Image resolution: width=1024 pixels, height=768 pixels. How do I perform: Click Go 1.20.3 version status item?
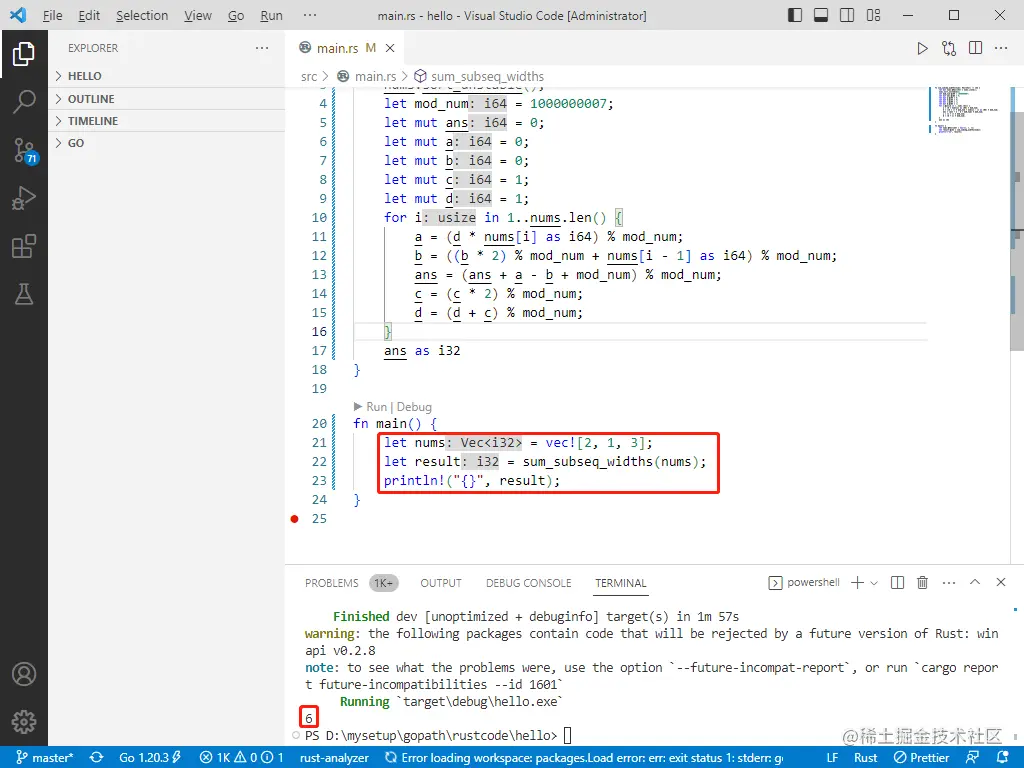(x=150, y=758)
